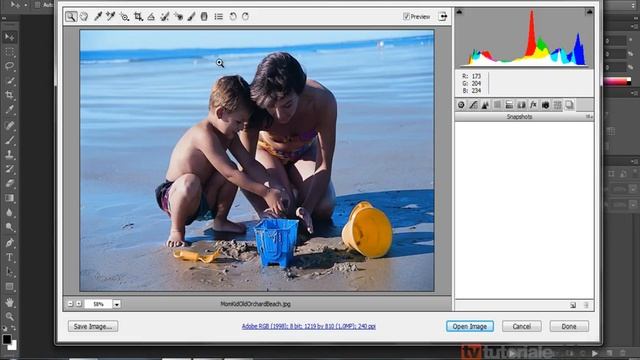The height and width of the screenshot is (360, 640).
Task: Open the Detail panel tab
Action: (485, 105)
